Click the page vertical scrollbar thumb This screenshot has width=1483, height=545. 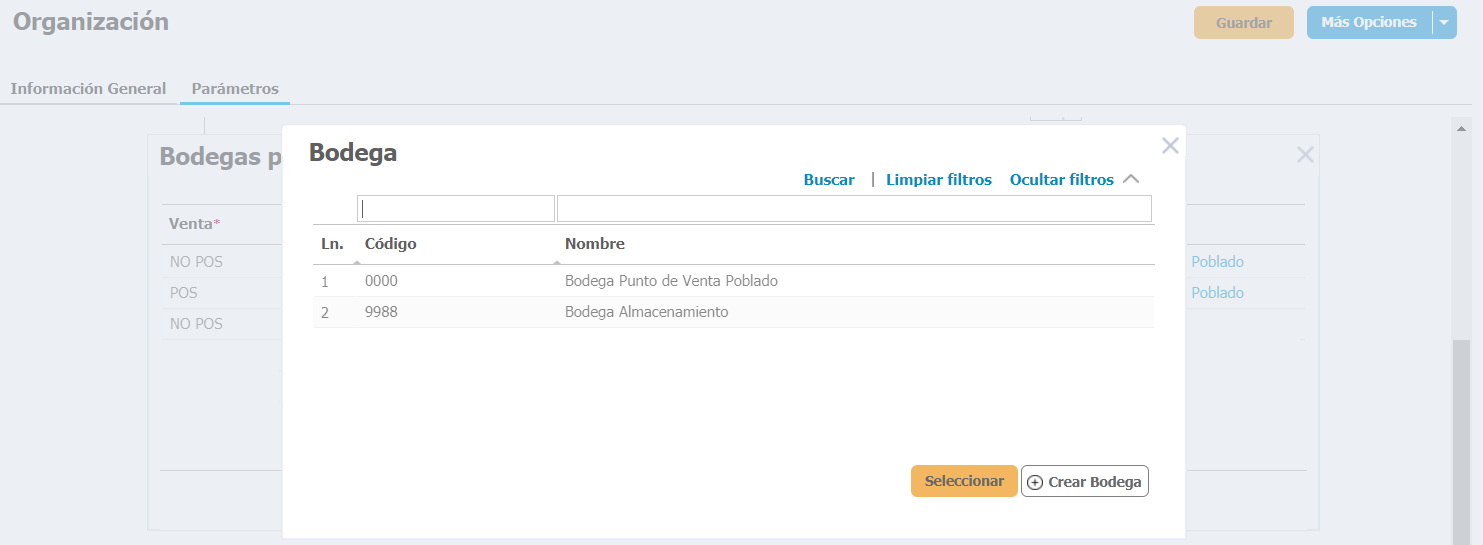[x=1461, y=440]
